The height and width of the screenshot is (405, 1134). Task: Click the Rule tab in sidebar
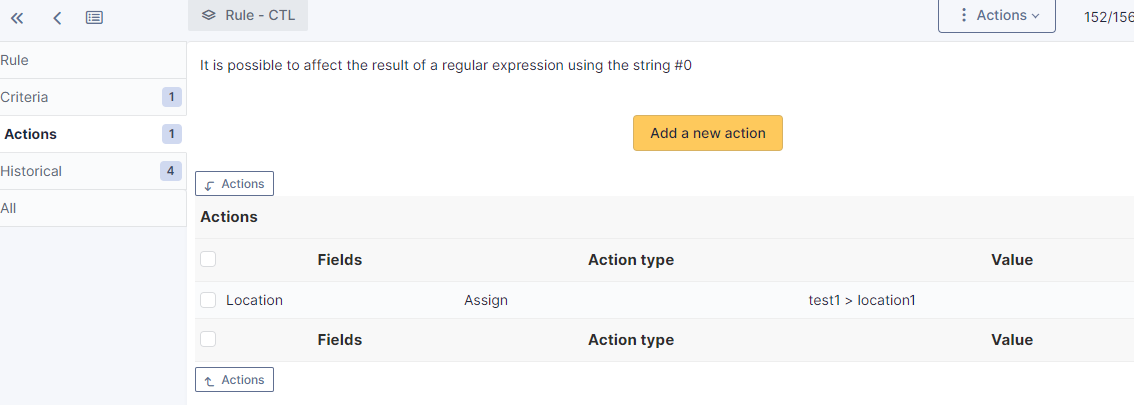(x=15, y=60)
